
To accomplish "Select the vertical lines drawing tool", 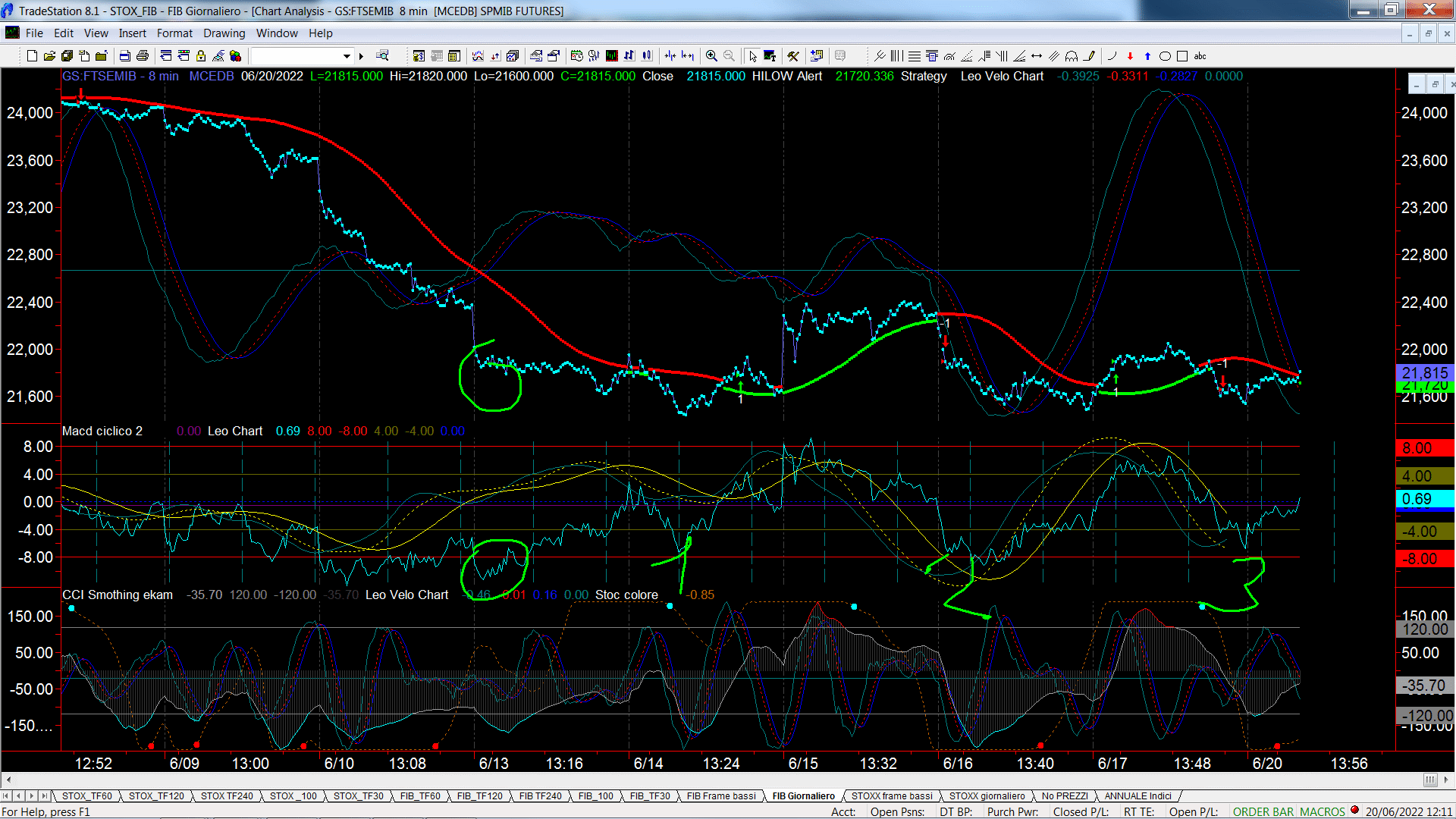I will pos(896,56).
